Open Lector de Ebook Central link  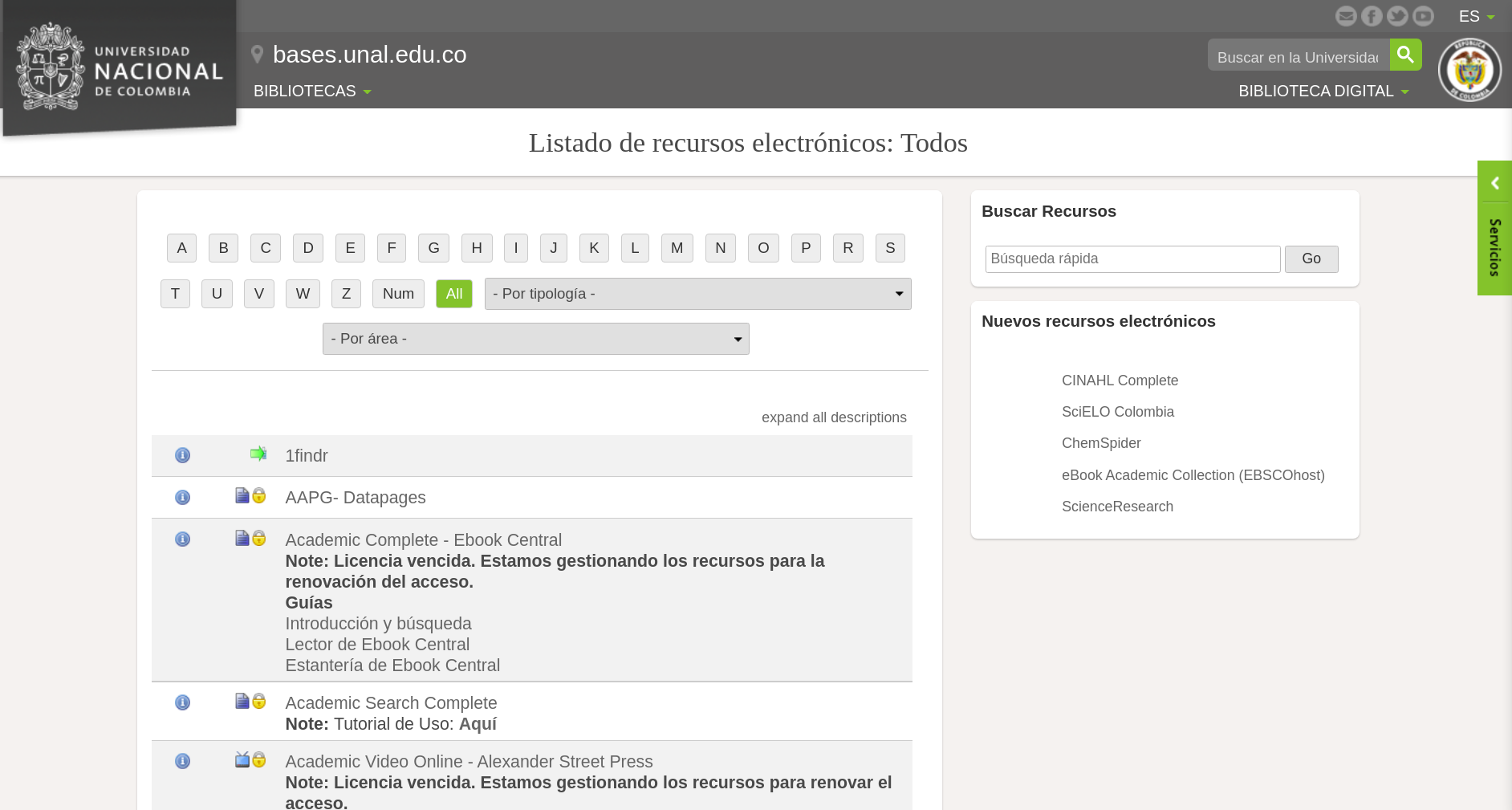click(377, 645)
